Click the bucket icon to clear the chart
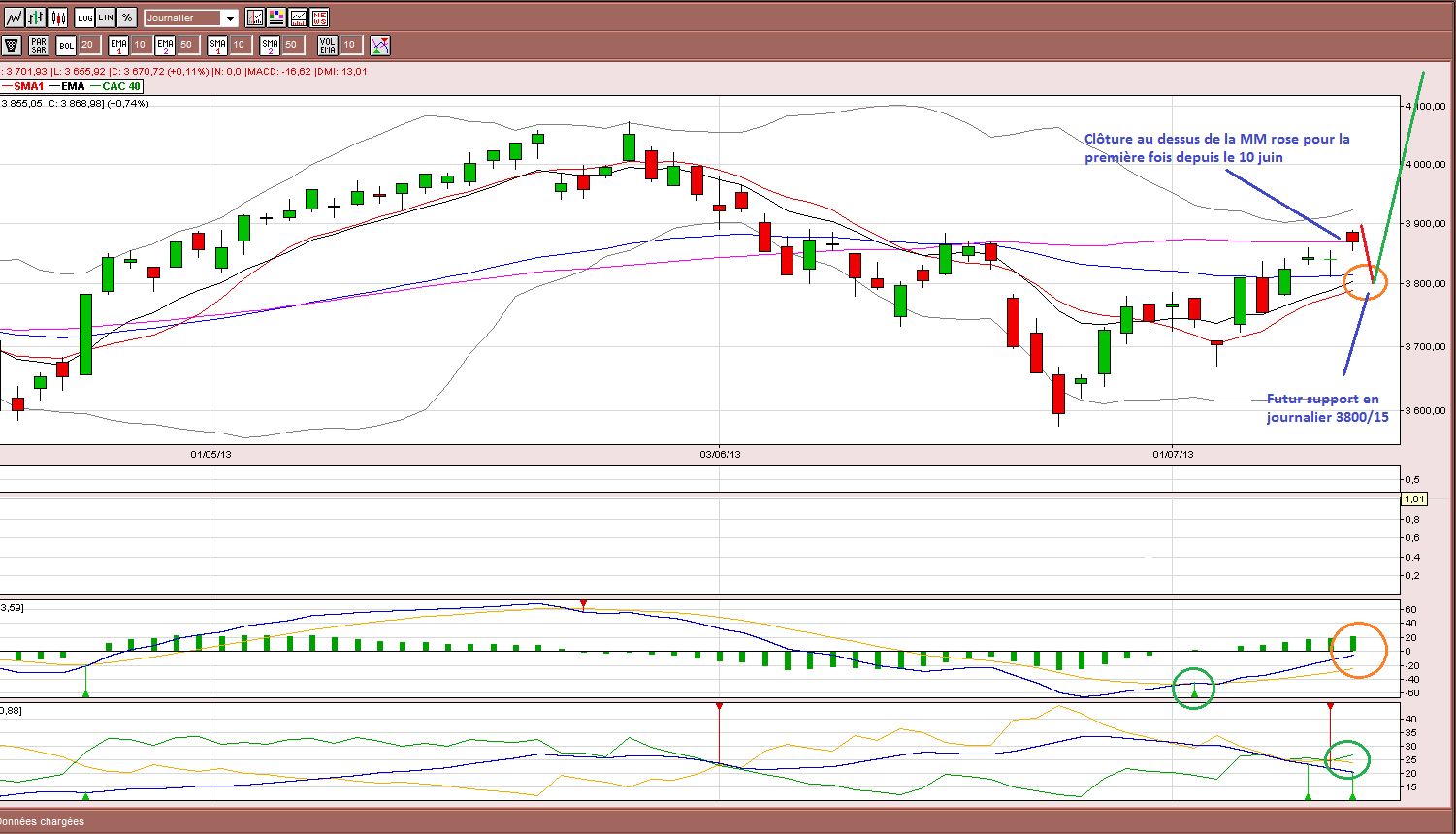The height and width of the screenshot is (834, 1456). click(x=13, y=45)
